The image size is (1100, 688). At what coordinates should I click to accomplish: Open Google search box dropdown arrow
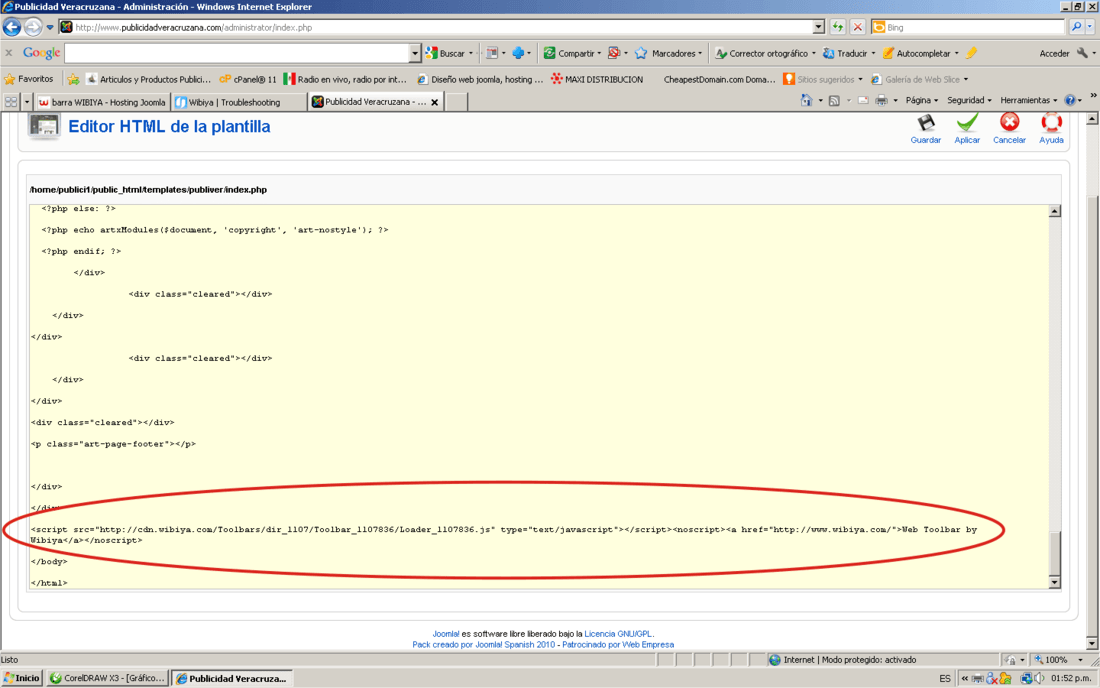415,53
